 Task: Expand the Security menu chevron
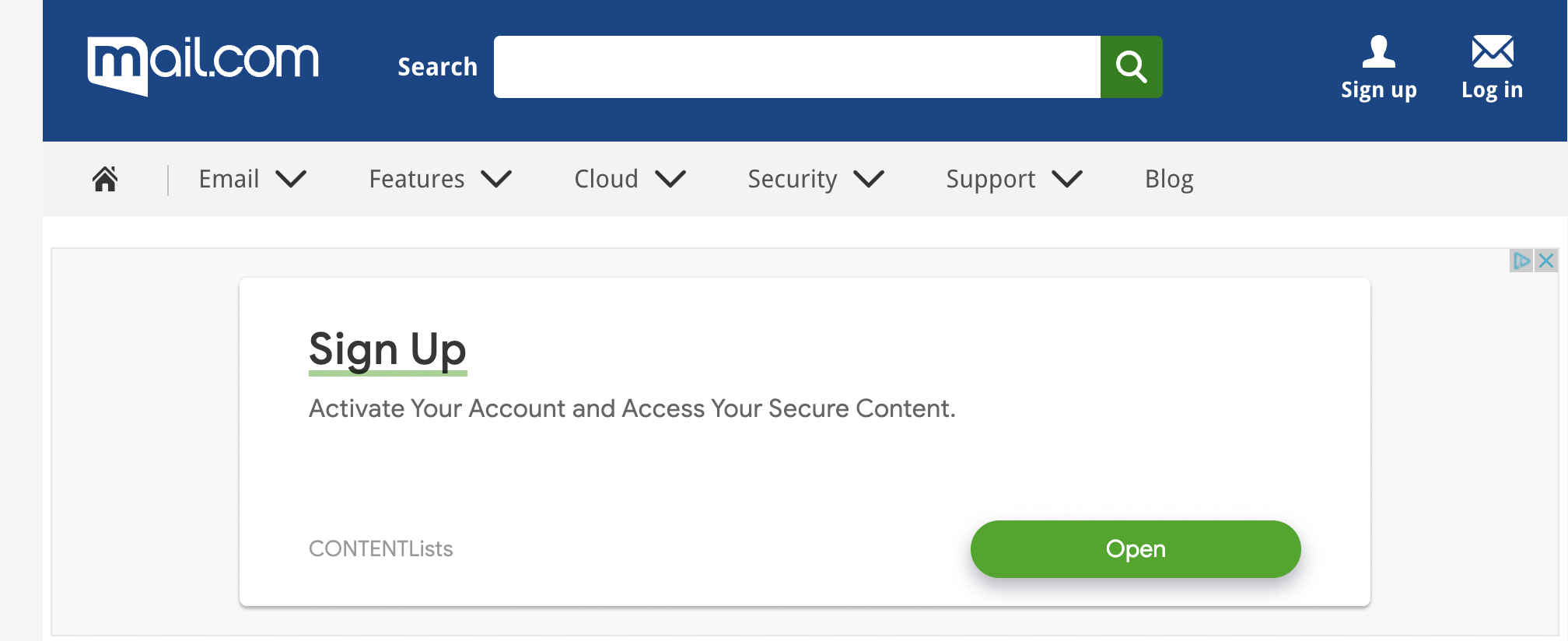click(869, 180)
